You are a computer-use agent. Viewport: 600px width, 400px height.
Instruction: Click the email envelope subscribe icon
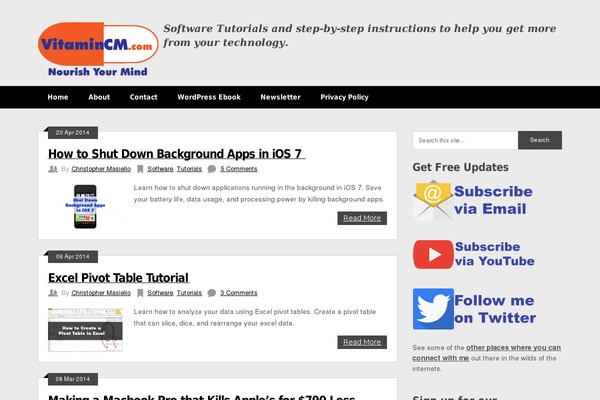(x=433, y=200)
